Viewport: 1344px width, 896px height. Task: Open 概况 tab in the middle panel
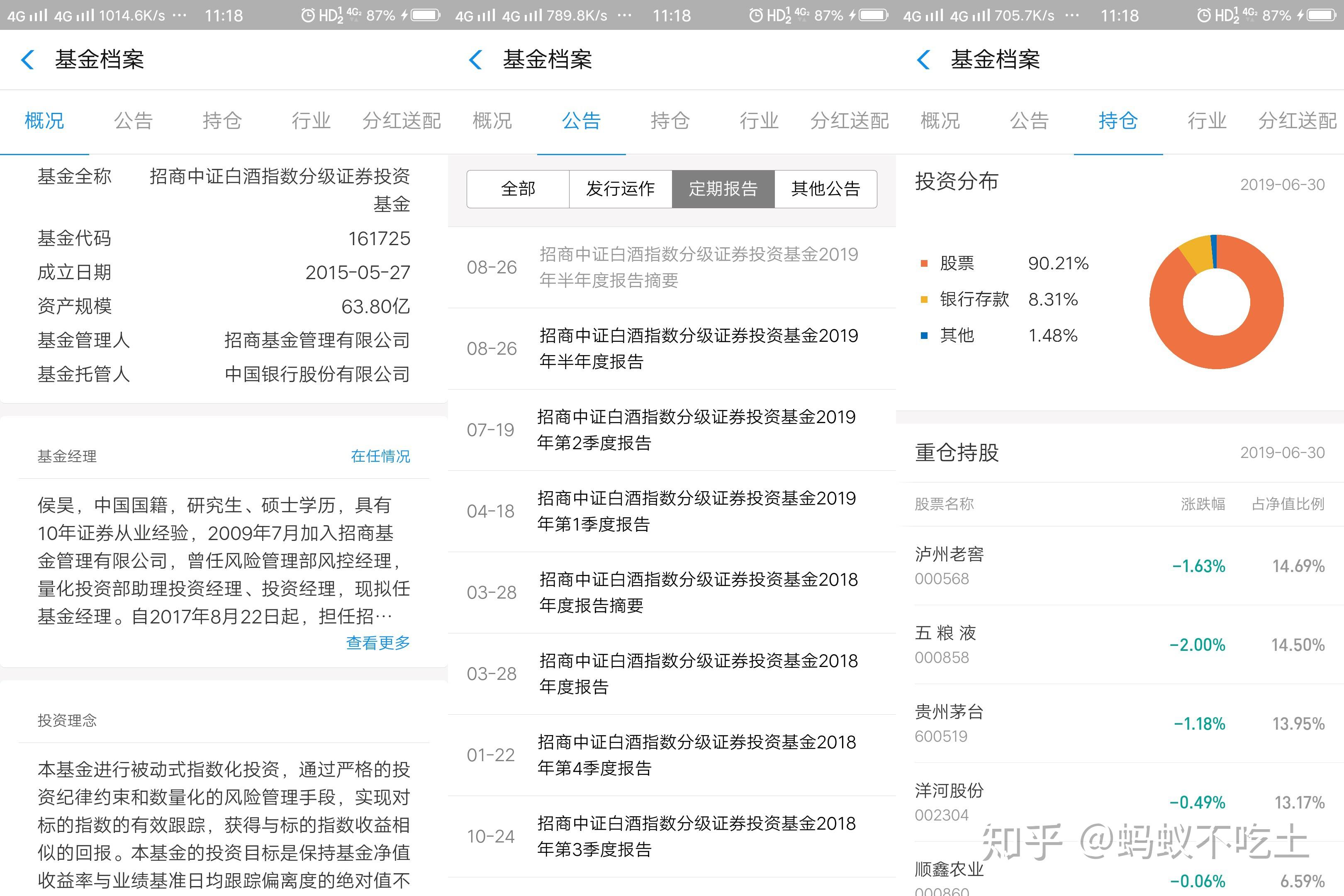point(492,121)
